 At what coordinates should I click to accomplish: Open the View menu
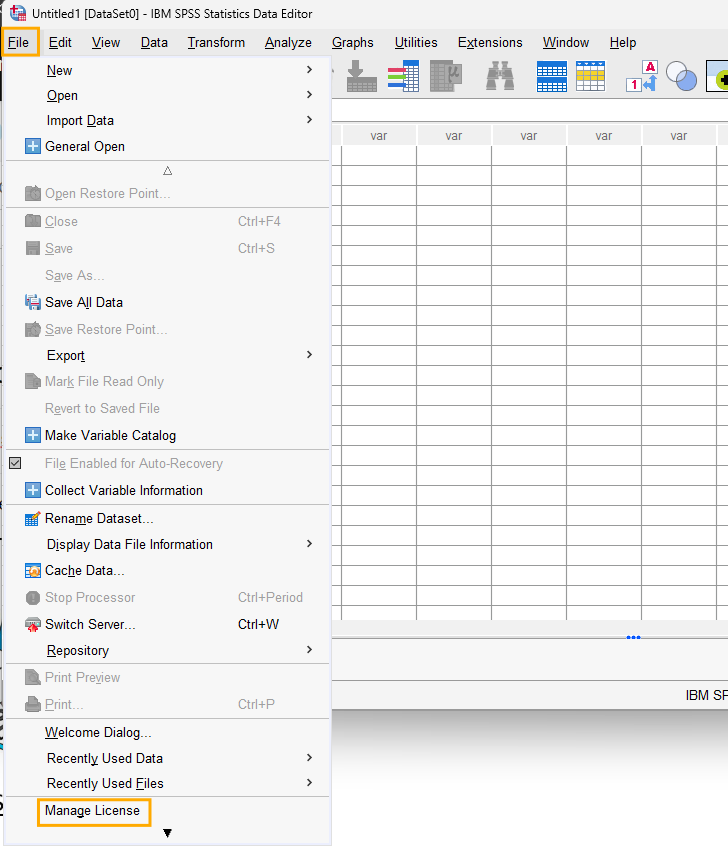tap(106, 42)
